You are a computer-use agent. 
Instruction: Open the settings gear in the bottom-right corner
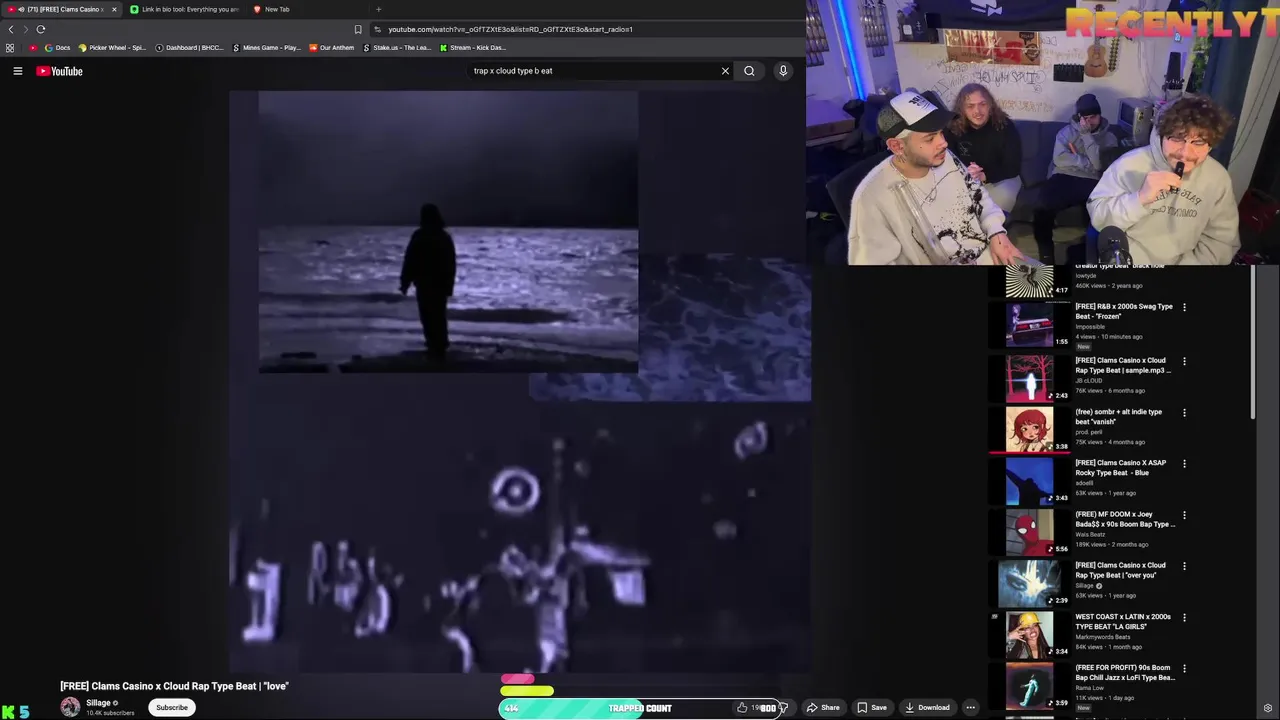(1268, 708)
